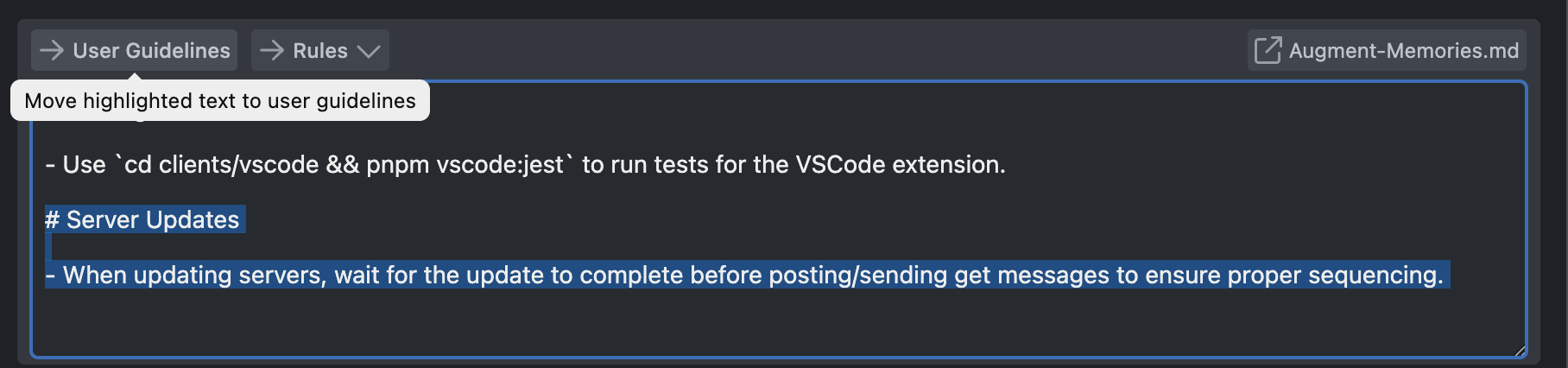The image size is (1568, 368).
Task: Click the '#' symbol before Server Updates
Action: (53, 219)
